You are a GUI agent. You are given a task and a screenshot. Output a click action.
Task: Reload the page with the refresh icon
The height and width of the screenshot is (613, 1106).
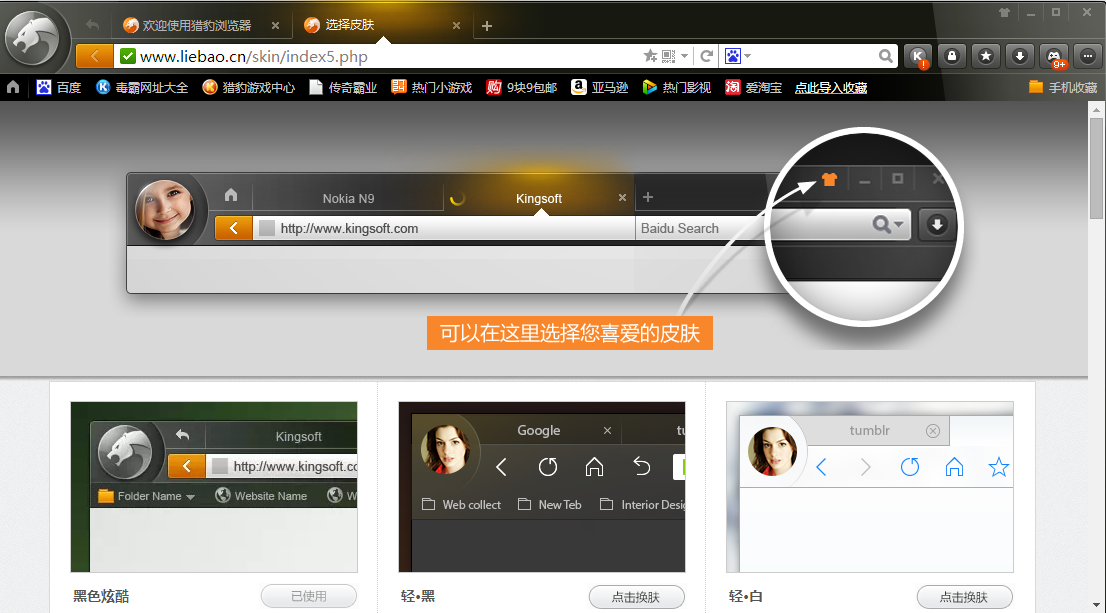[x=706, y=56]
